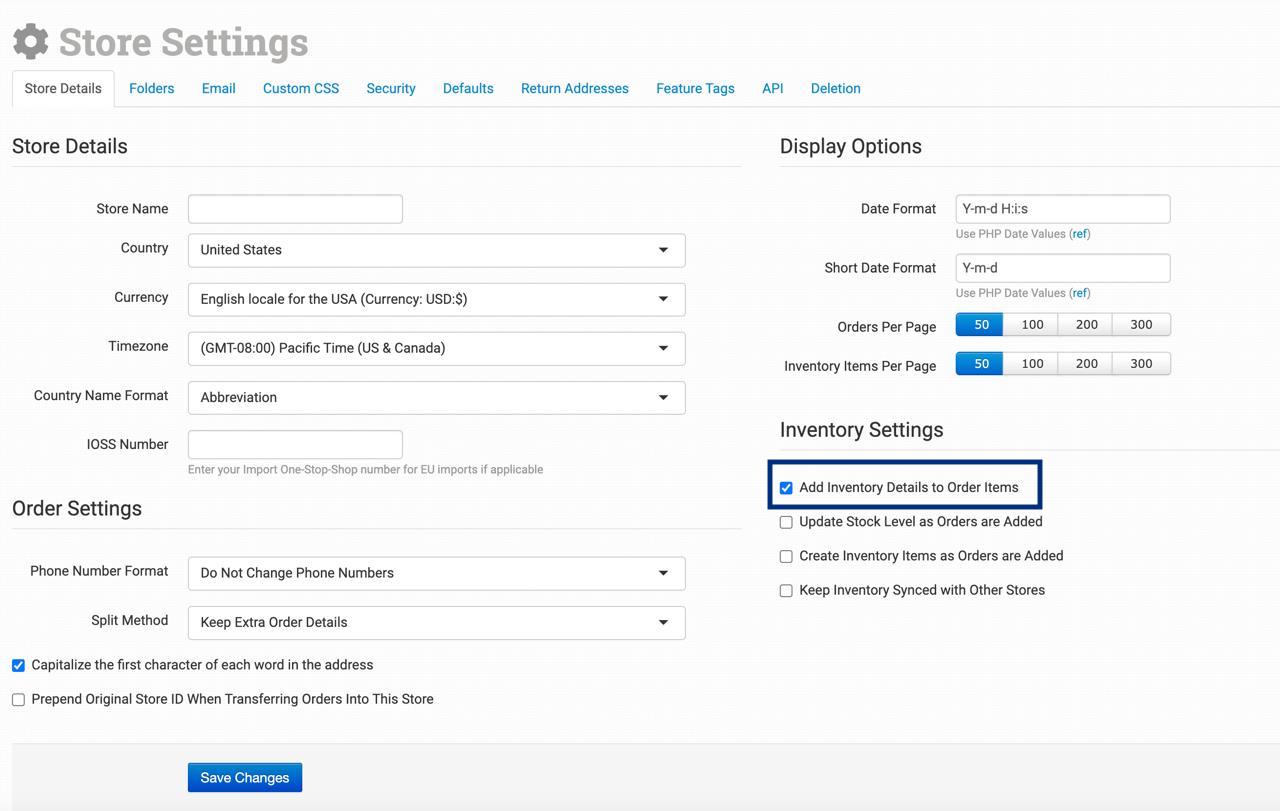The height and width of the screenshot is (811, 1280).
Task: Click the Store Name input field
Action: pyautogui.click(x=295, y=209)
